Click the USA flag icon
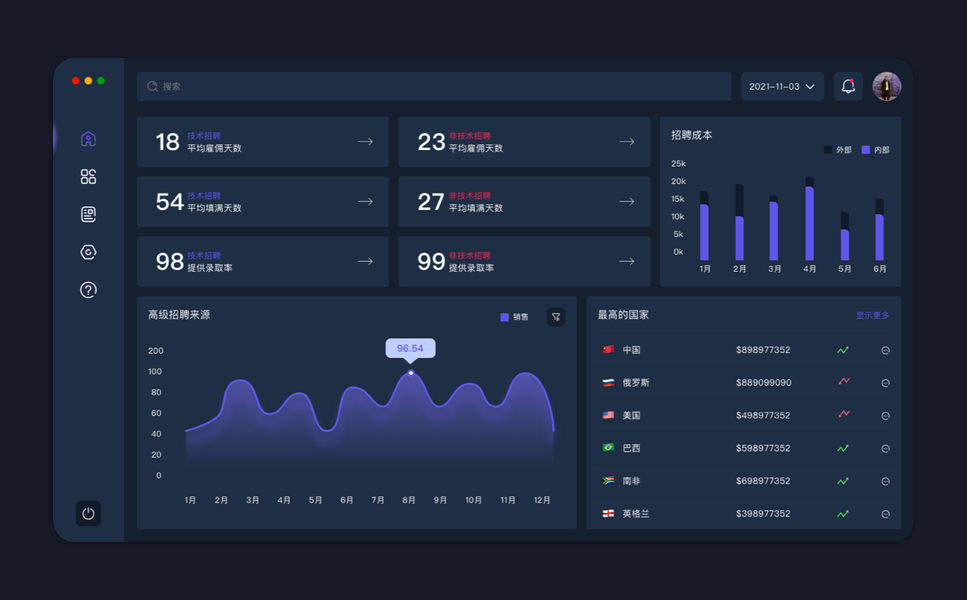The height and width of the screenshot is (600, 967). pos(608,415)
